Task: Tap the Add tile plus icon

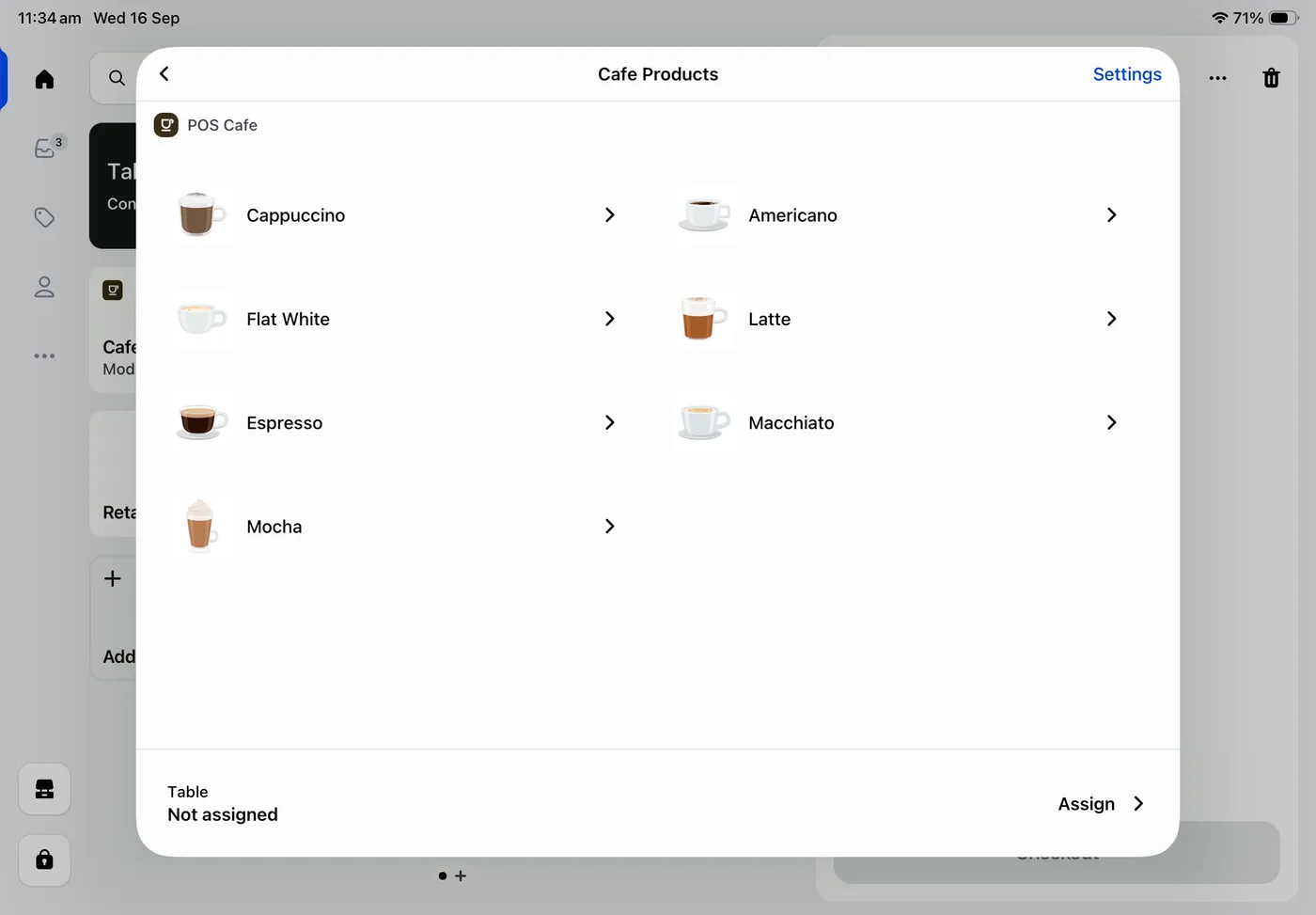Action: pyautogui.click(x=112, y=578)
